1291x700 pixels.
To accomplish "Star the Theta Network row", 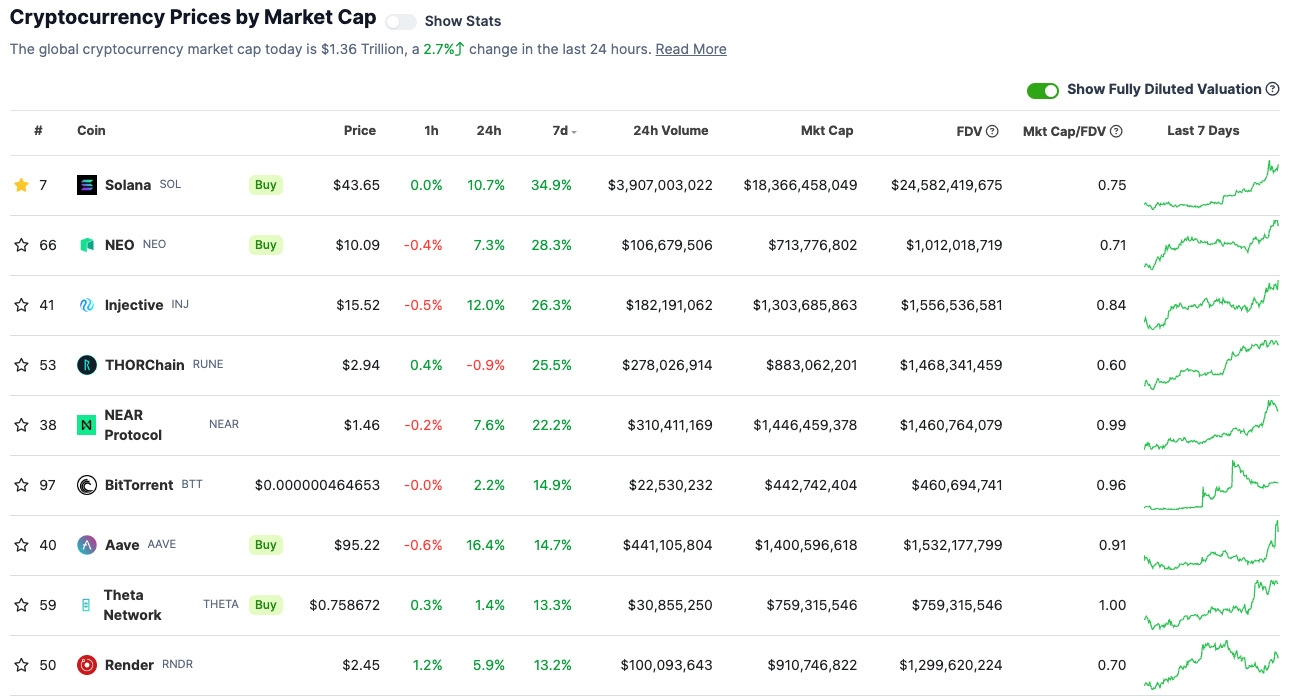I will click(x=21, y=605).
